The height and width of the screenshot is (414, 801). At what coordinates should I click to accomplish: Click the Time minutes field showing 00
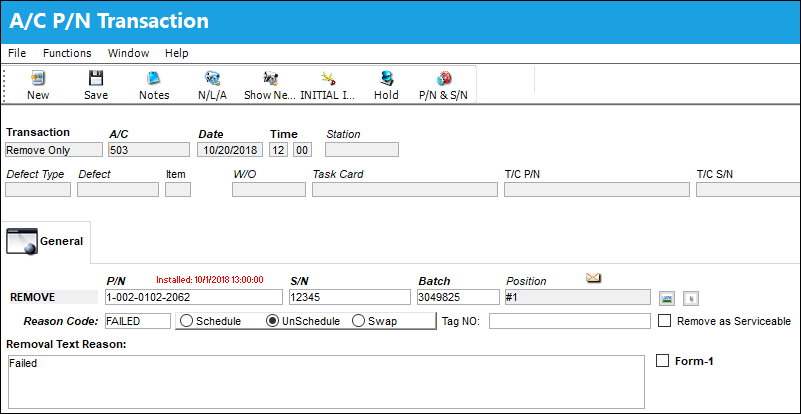point(302,150)
